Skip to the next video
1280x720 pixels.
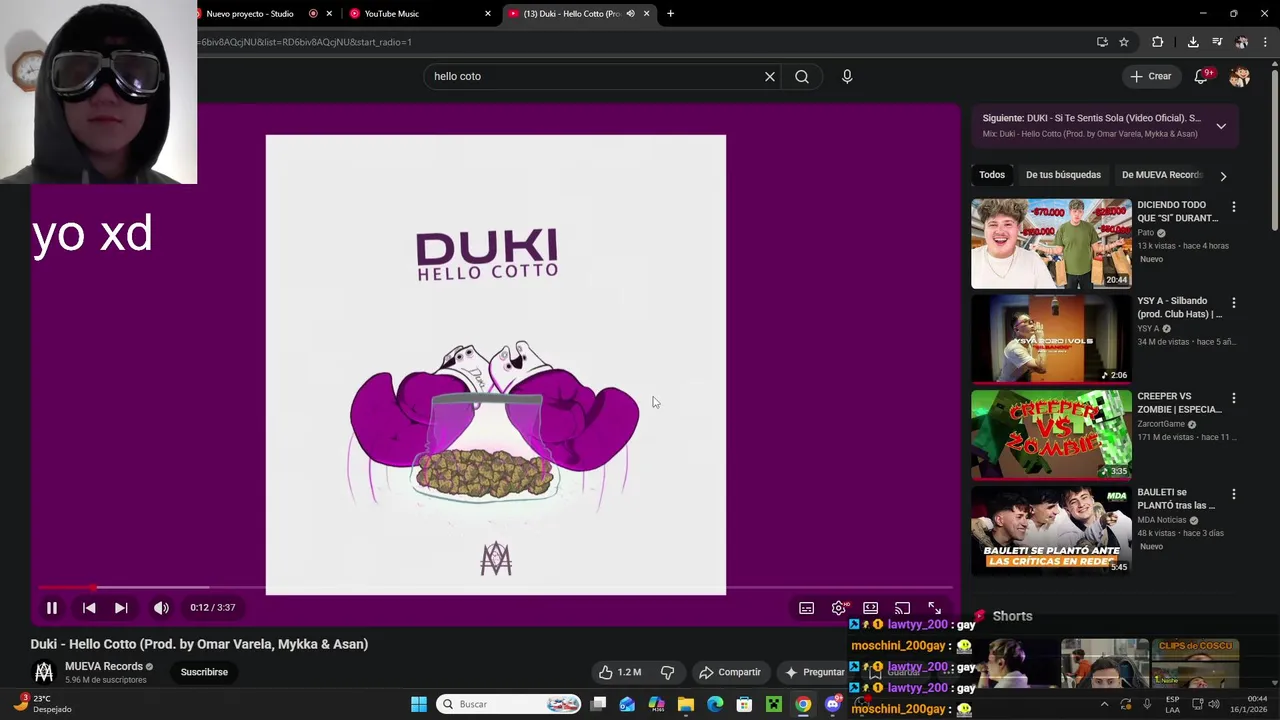tap(121, 607)
